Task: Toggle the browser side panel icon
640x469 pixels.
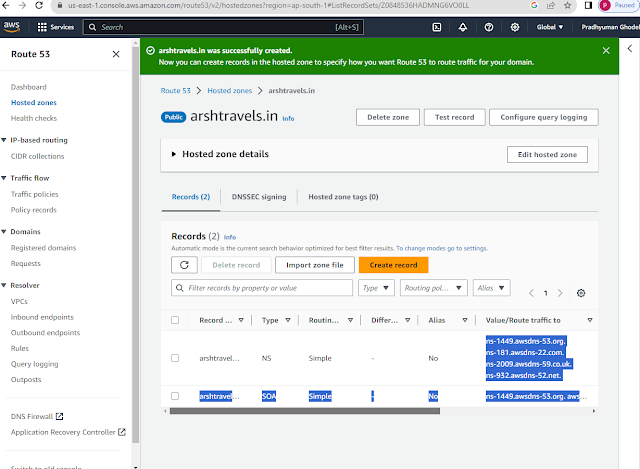Action: 588,5
